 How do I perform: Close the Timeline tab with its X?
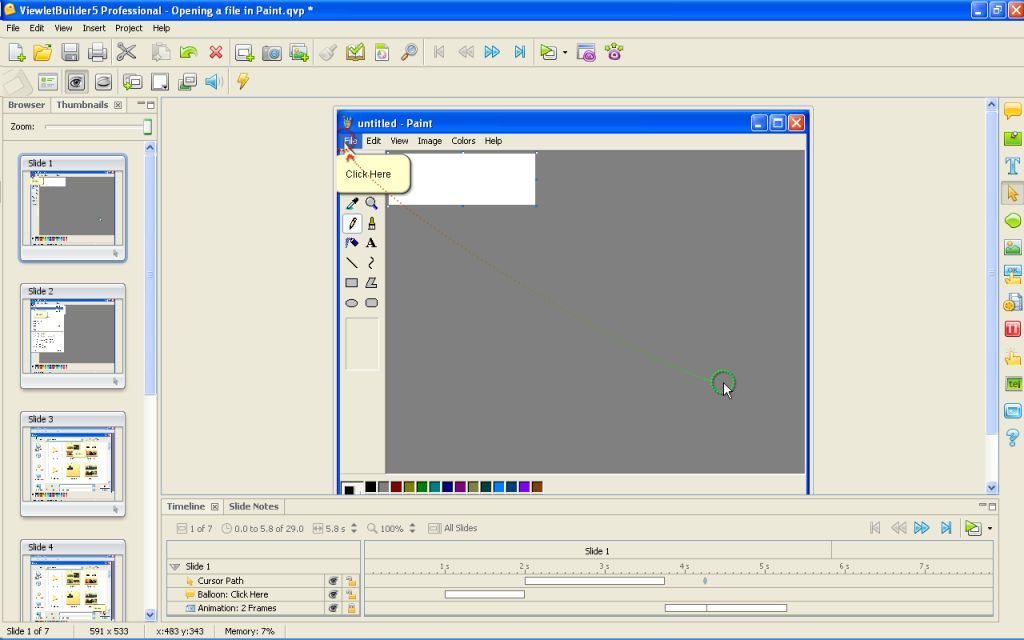(x=214, y=507)
